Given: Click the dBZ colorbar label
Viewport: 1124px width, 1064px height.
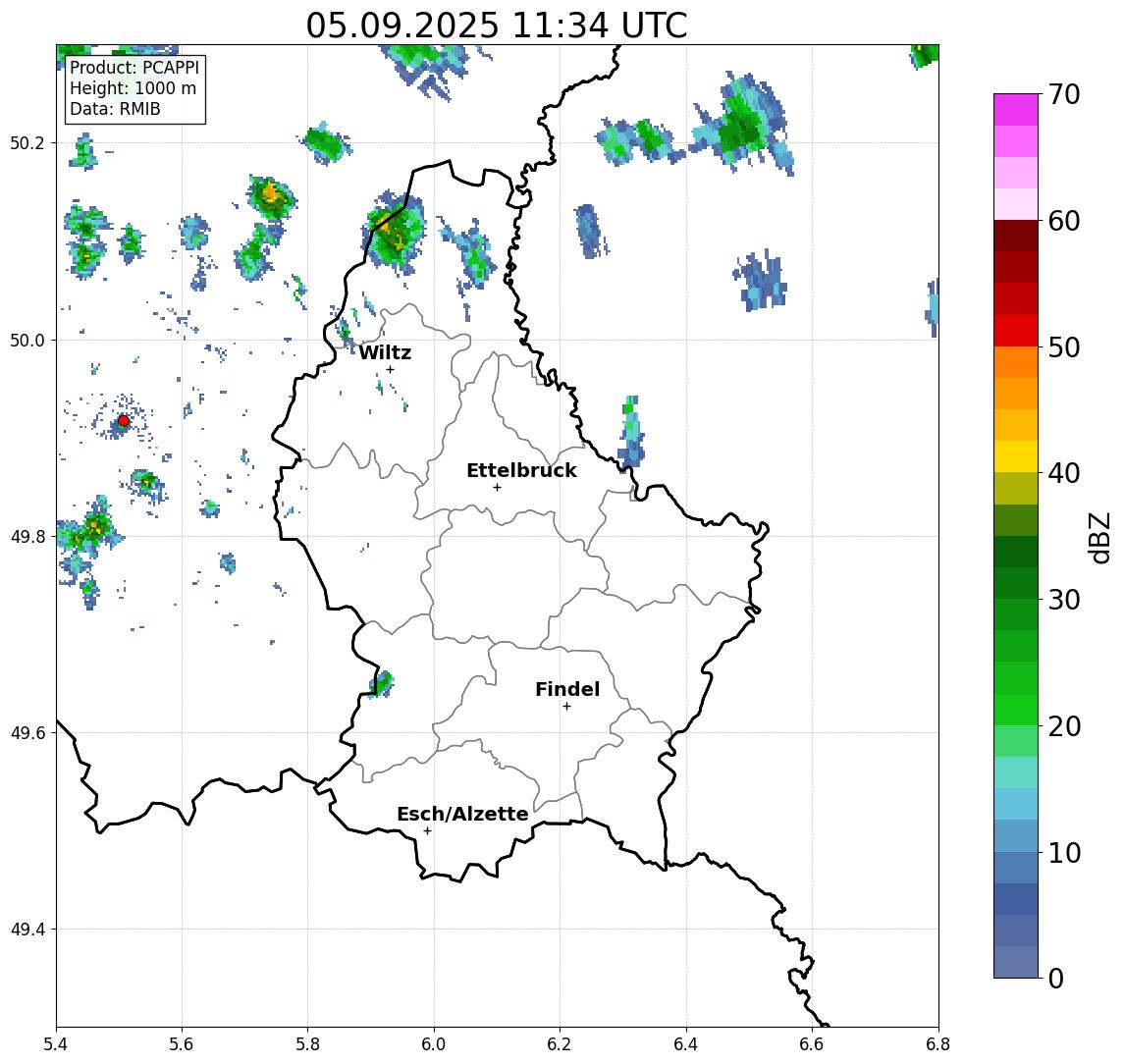Looking at the screenshot, I should [x=1098, y=537].
